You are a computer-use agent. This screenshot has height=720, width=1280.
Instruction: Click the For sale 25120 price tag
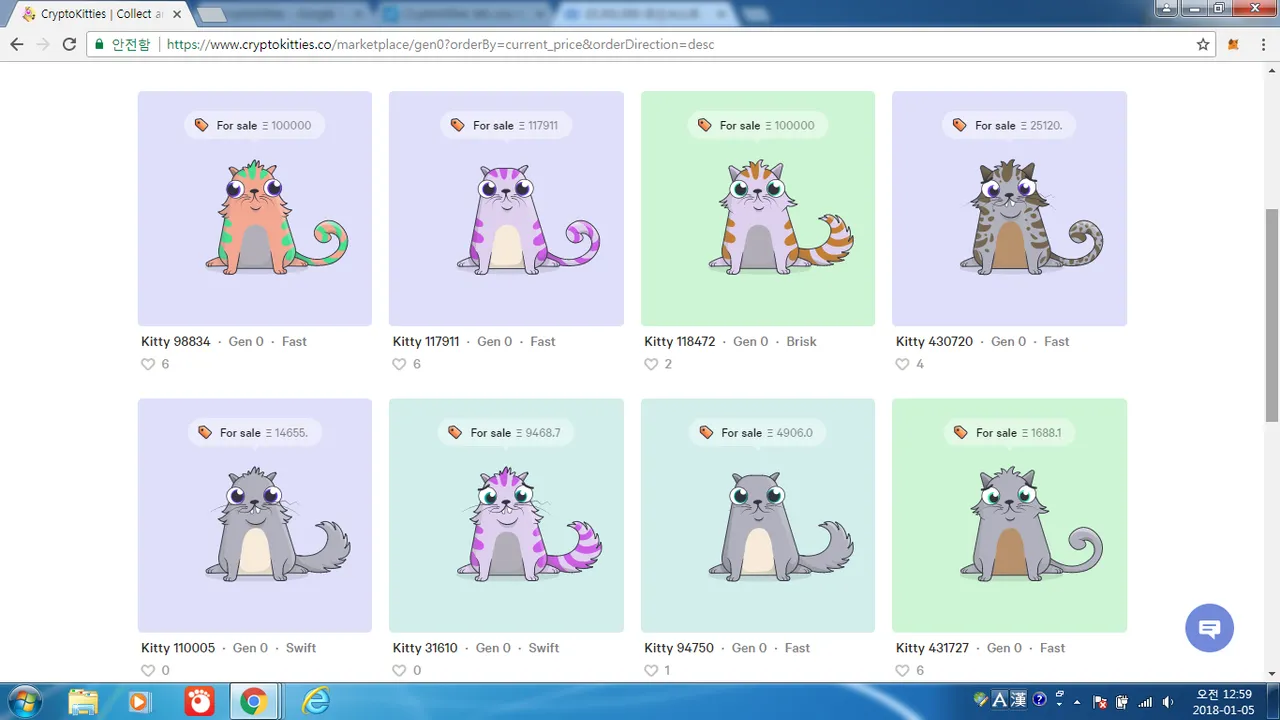tap(1009, 125)
